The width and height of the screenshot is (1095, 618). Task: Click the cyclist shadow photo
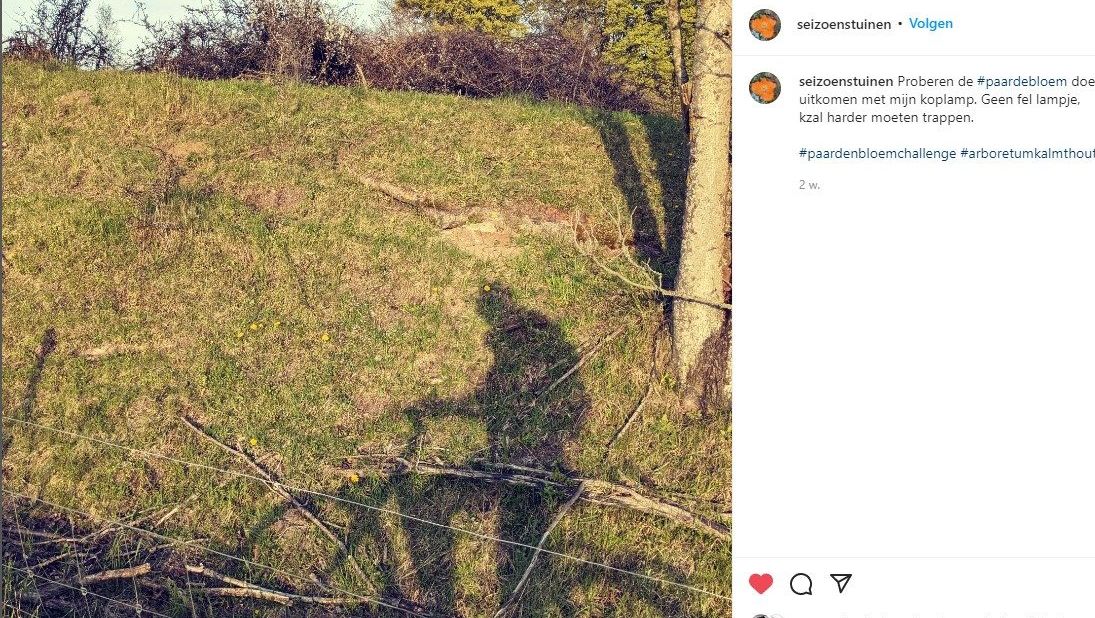coord(366,309)
